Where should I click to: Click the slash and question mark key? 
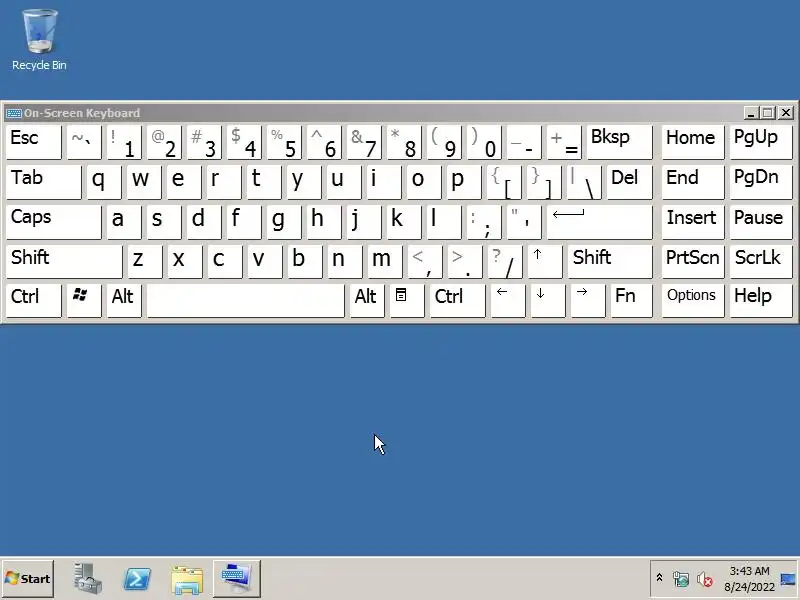click(505, 261)
